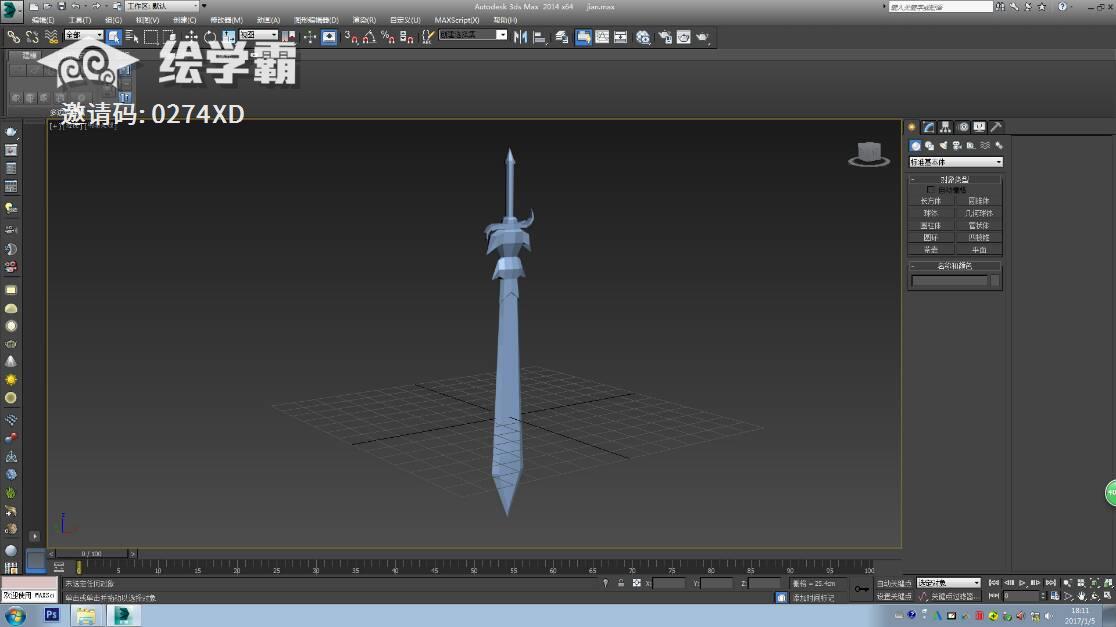Click the object color swatch beside the name field
This screenshot has height=627, width=1116.
[x=995, y=281]
